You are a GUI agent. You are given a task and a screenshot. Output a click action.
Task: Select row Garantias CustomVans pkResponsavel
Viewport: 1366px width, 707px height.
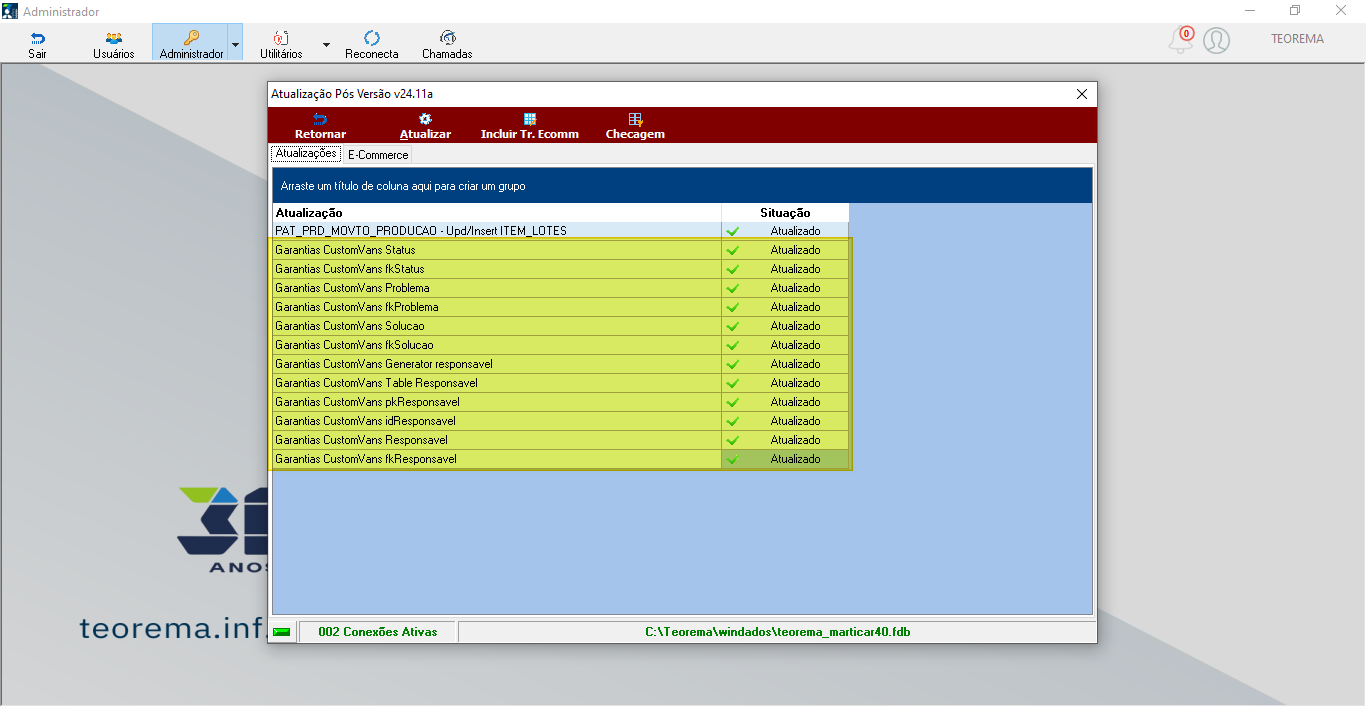pyautogui.click(x=561, y=402)
